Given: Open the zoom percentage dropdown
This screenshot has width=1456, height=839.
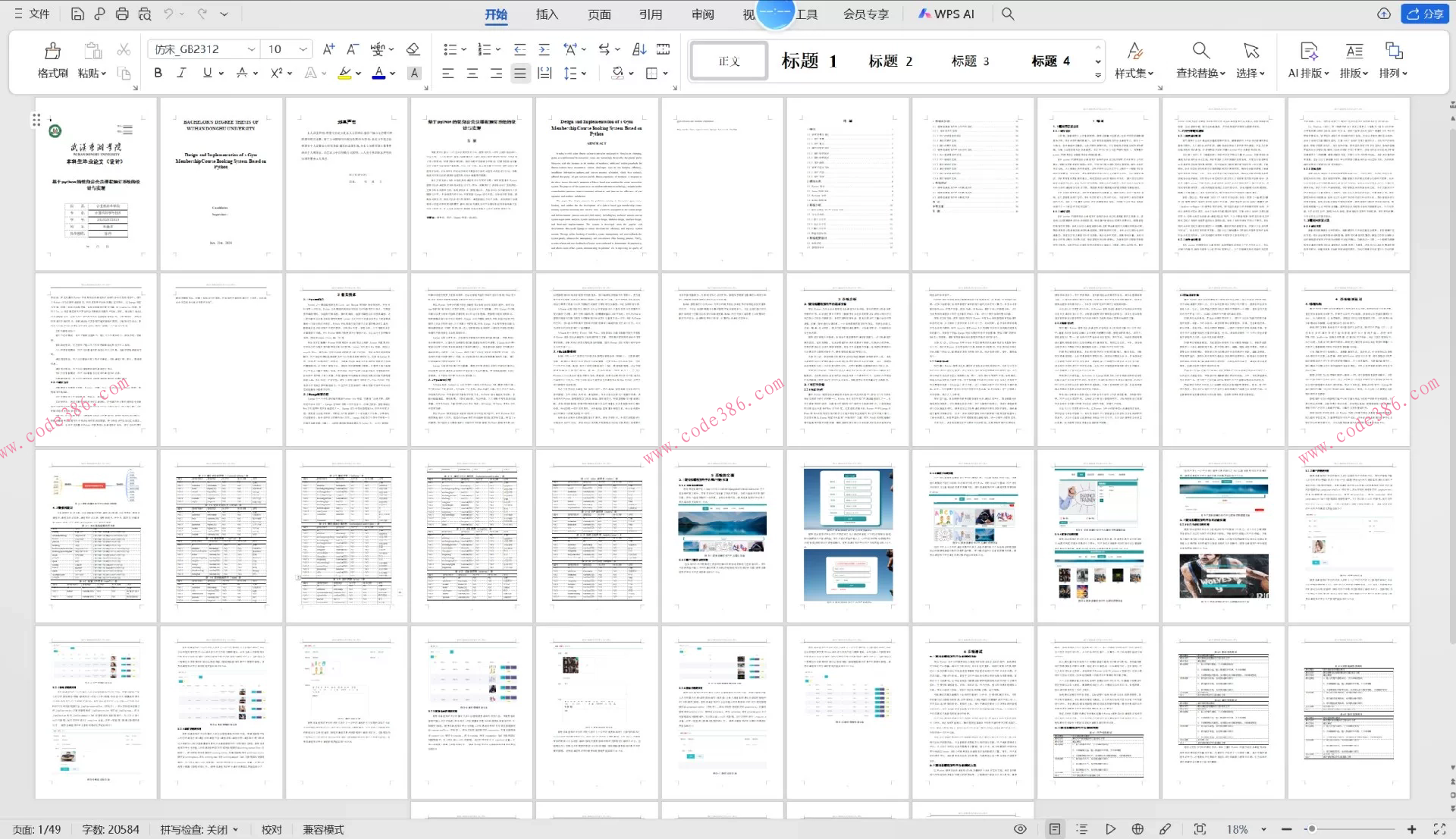Looking at the screenshot, I should click(x=1263, y=830).
